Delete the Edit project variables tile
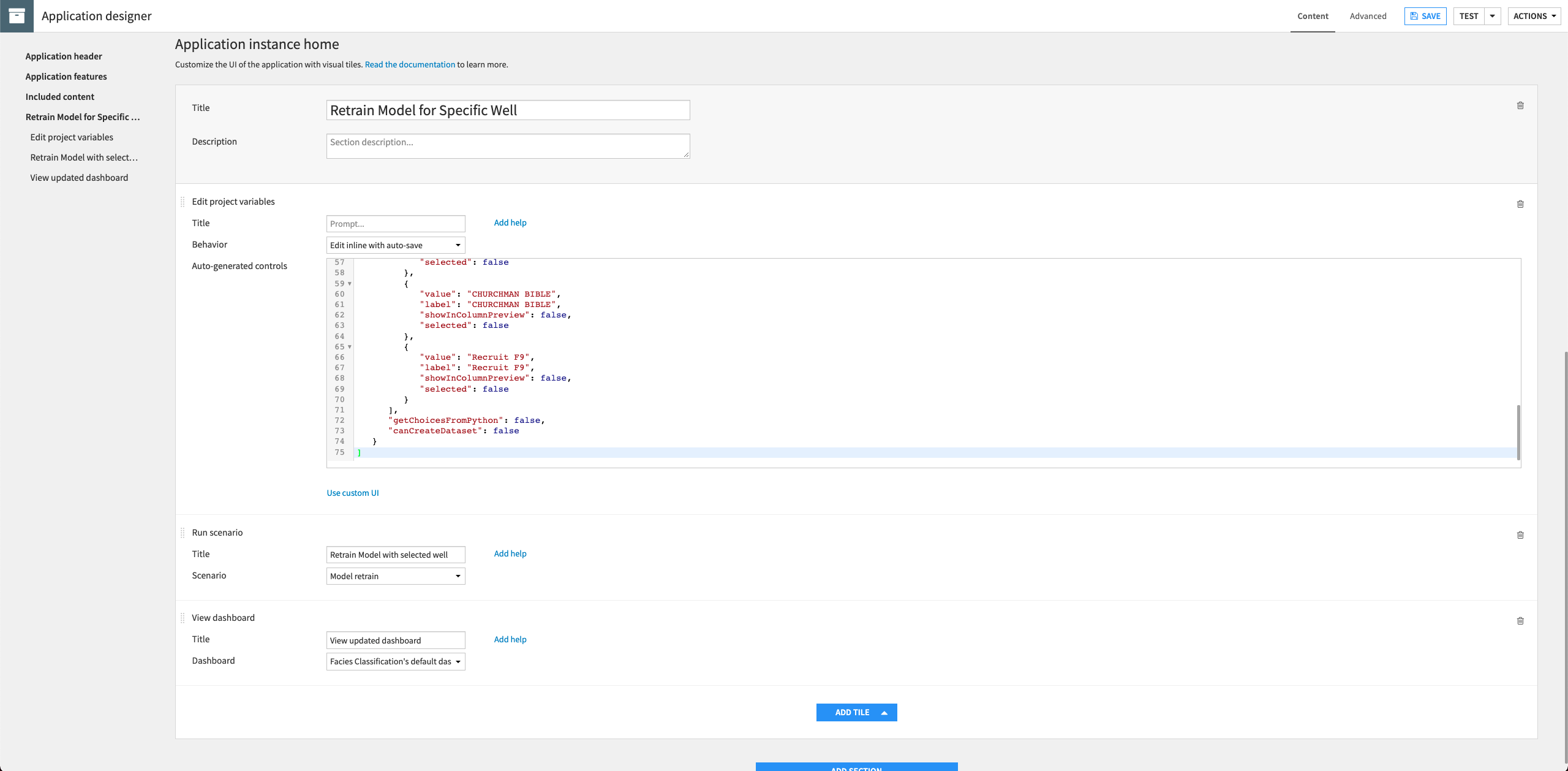This screenshot has height=771, width=1568. [1521, 203]
